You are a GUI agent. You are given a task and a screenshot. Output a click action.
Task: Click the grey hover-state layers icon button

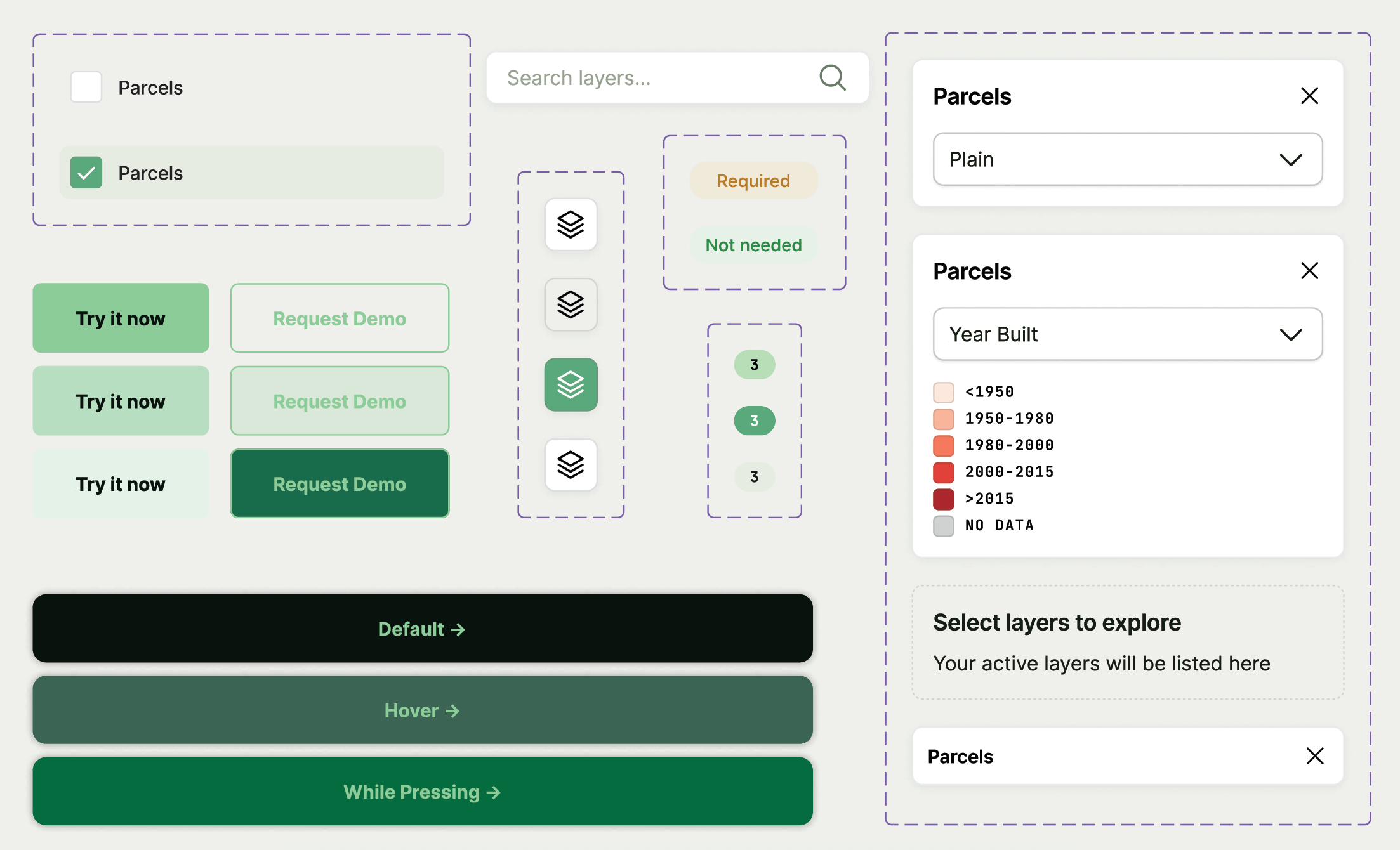click(571, 304)
